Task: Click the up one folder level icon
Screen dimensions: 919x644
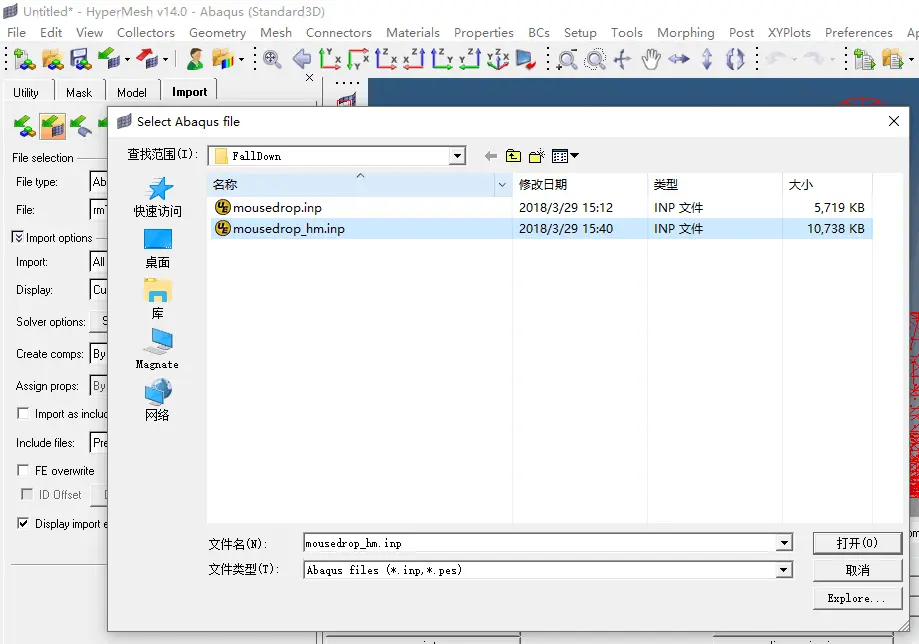Action: point(513,156)
